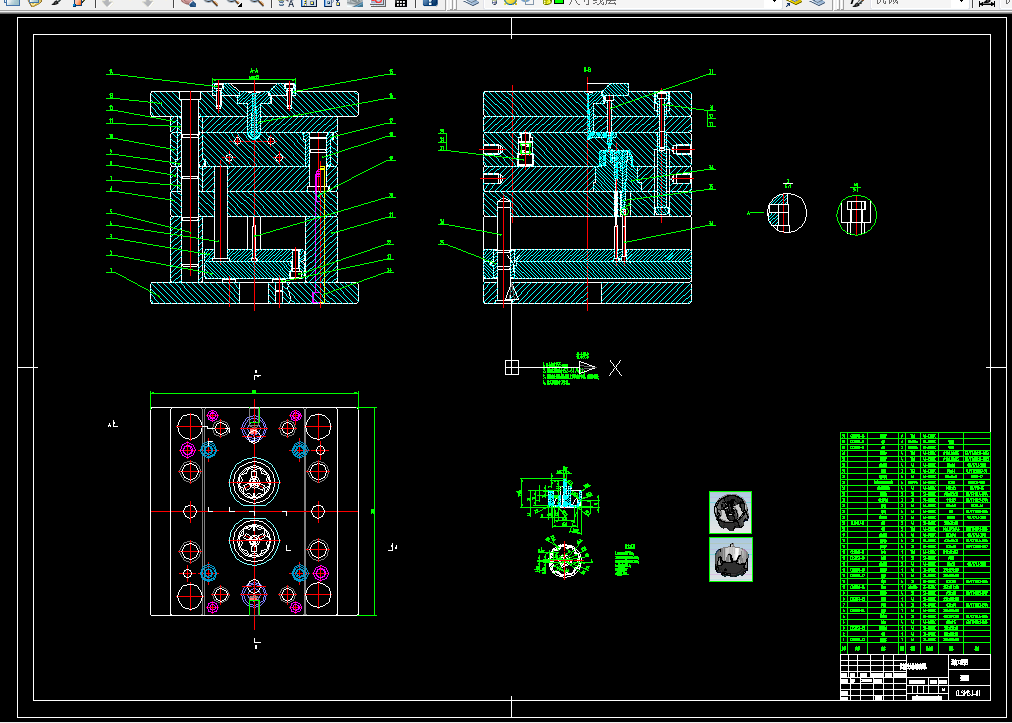This screenshot has height=723, width=1012.
Task: Click the Make Object's Layer Current button
Action: click(x=794, y=2)
